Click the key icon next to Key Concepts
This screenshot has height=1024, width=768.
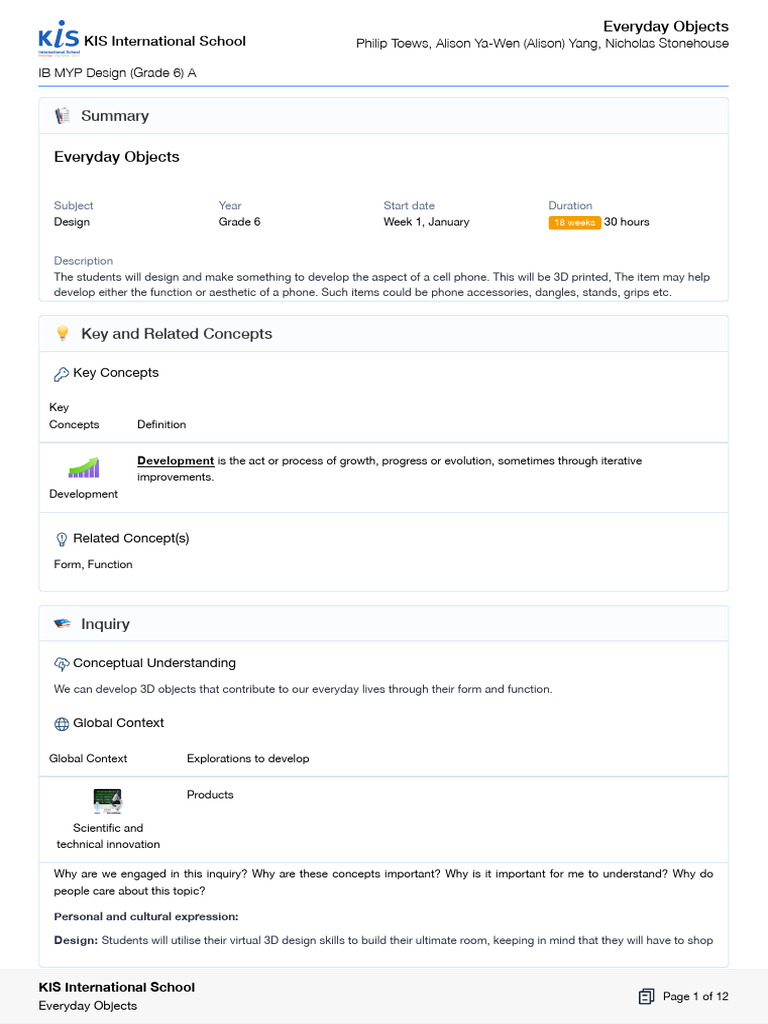(61, 374)
